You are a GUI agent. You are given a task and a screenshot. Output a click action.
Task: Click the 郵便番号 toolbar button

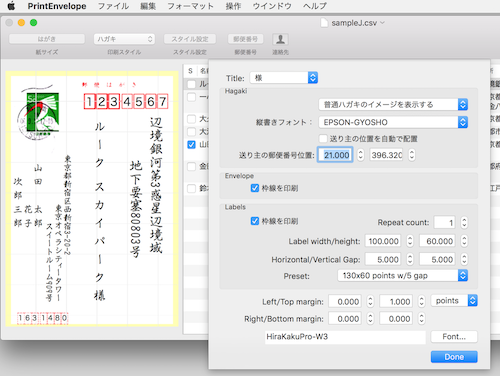coord(245,39)
